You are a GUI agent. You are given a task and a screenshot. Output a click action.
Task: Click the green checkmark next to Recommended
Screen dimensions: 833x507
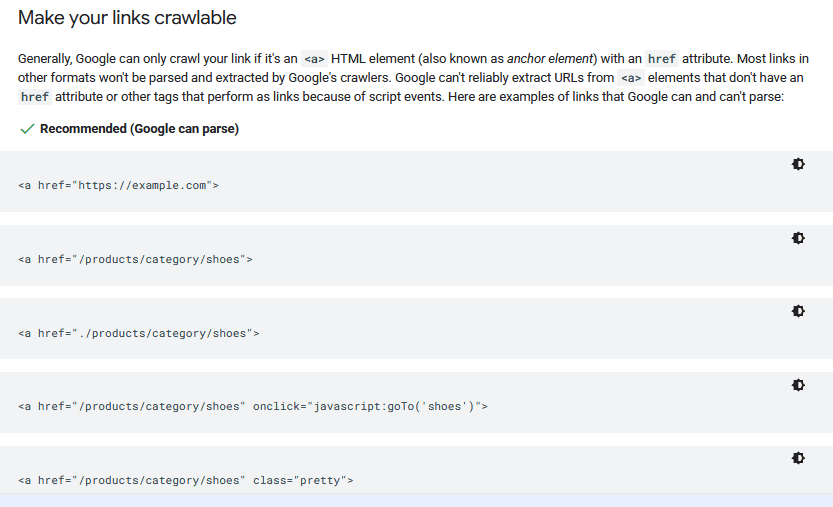pos(27,129)
